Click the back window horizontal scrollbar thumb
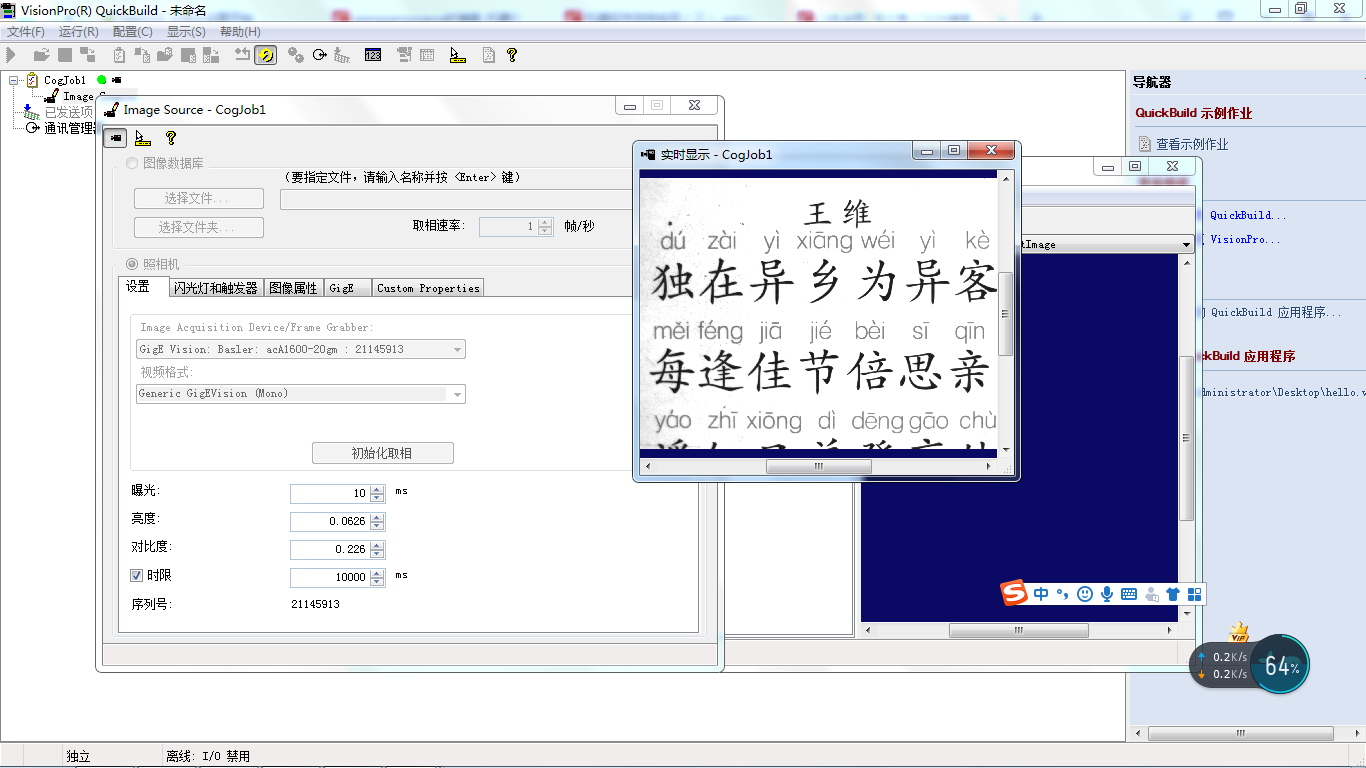Viewport: 1366px width, 768px height. [1017, 631]
